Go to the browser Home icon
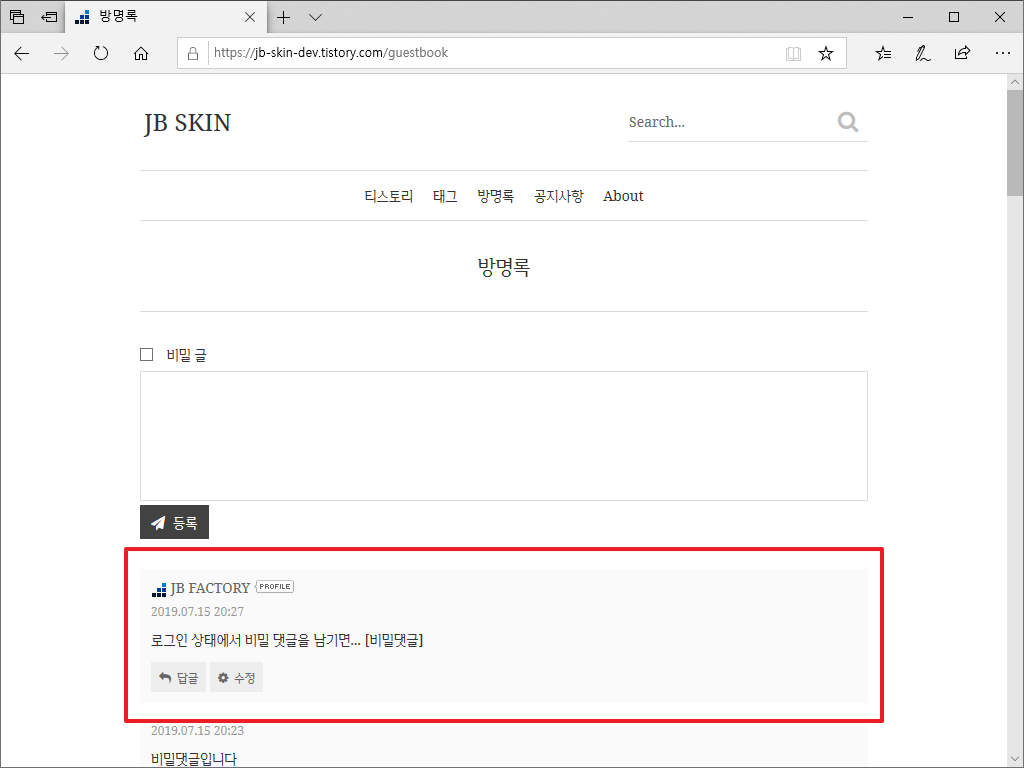The width and height of the screenshot is (1024, 768). click(141, 54)
